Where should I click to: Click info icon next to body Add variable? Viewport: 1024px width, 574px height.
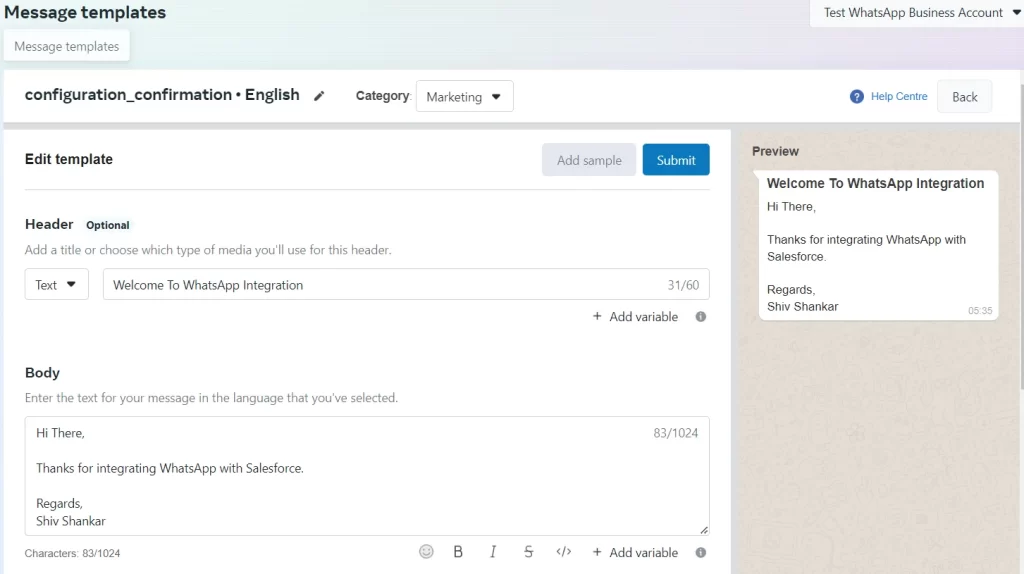pos(701,552)
